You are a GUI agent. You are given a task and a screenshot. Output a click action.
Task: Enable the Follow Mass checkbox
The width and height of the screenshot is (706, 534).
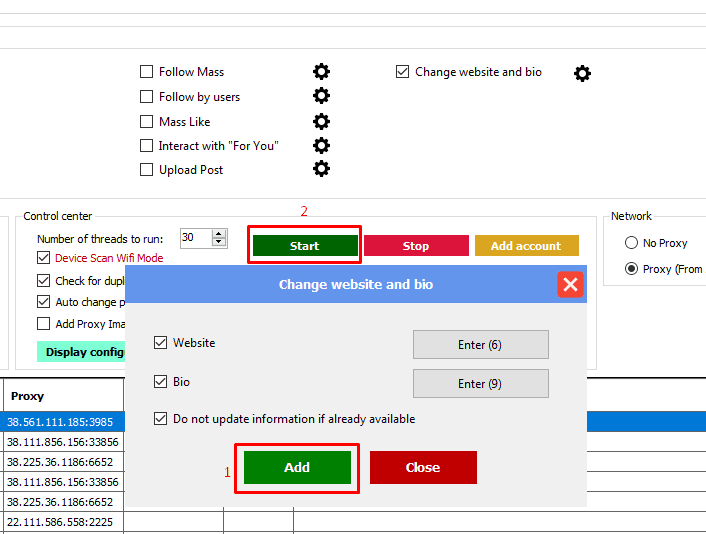147,72
